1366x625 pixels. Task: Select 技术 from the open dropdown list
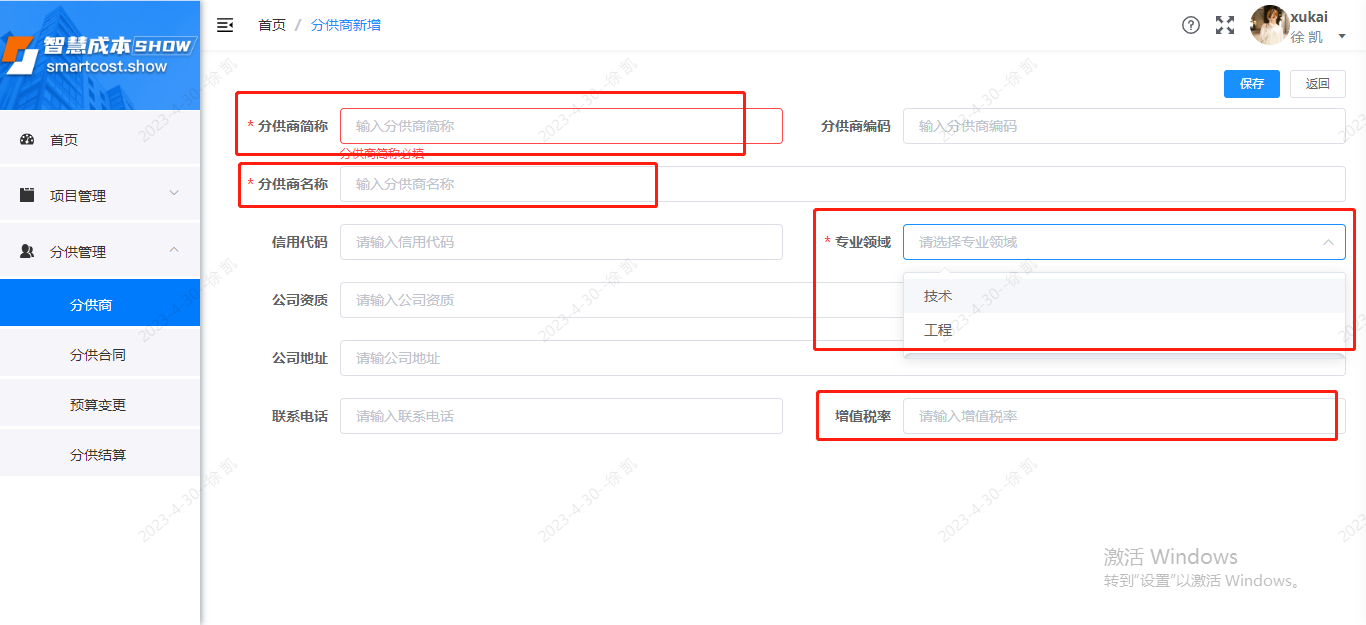coord(938,296)
